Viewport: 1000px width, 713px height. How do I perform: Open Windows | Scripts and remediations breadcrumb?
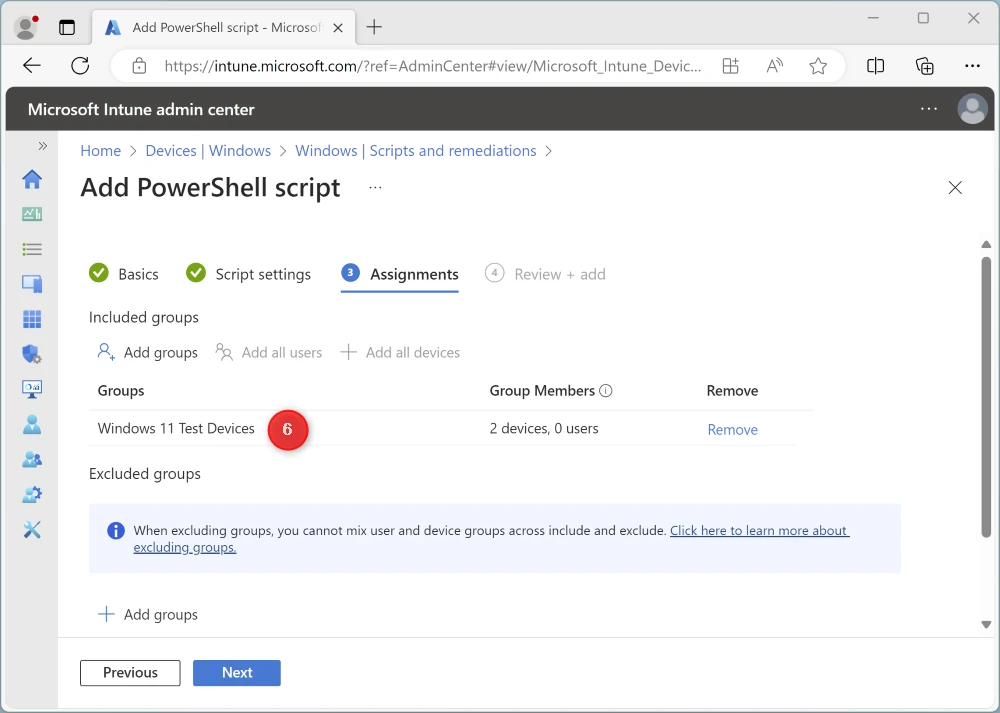[x=415, y=151]
